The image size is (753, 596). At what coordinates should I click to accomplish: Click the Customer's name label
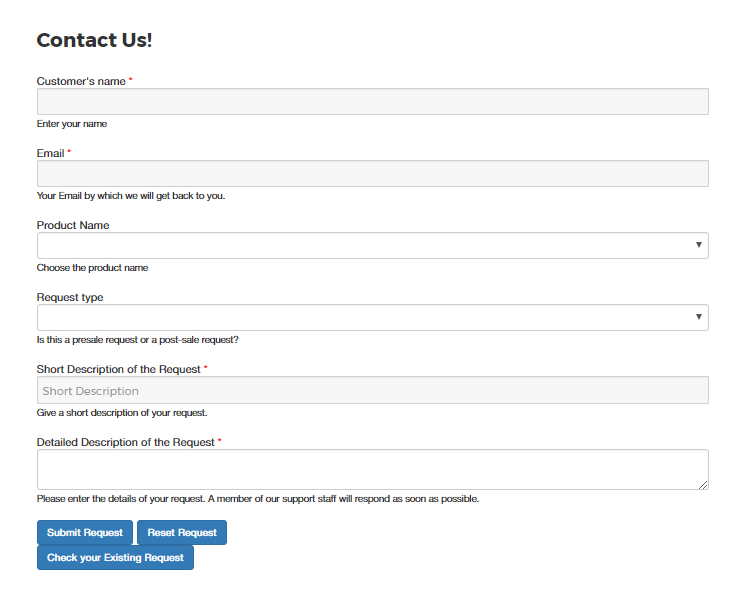tap(81, 81)
